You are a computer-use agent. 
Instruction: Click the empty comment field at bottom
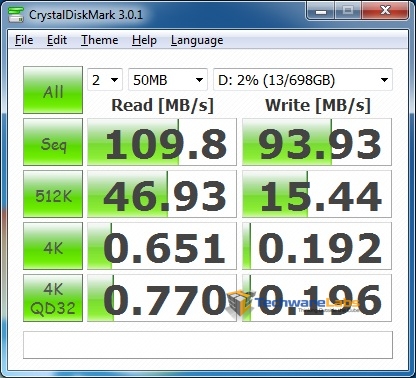click(208, 345)
